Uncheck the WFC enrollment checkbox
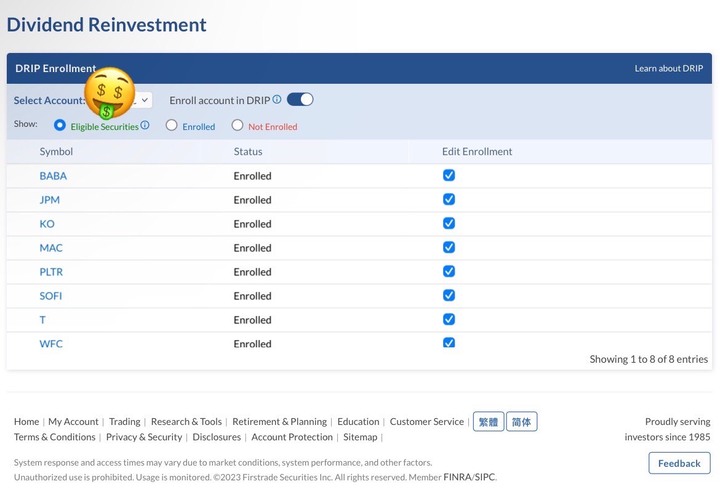Screen dimensions: 720x489 [449, 343]
